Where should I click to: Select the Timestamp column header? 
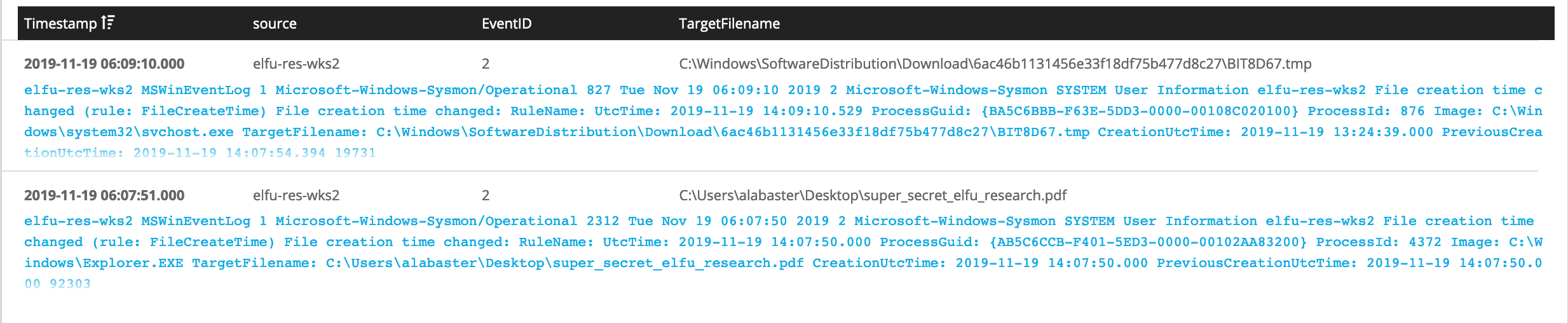pos(60,24)
